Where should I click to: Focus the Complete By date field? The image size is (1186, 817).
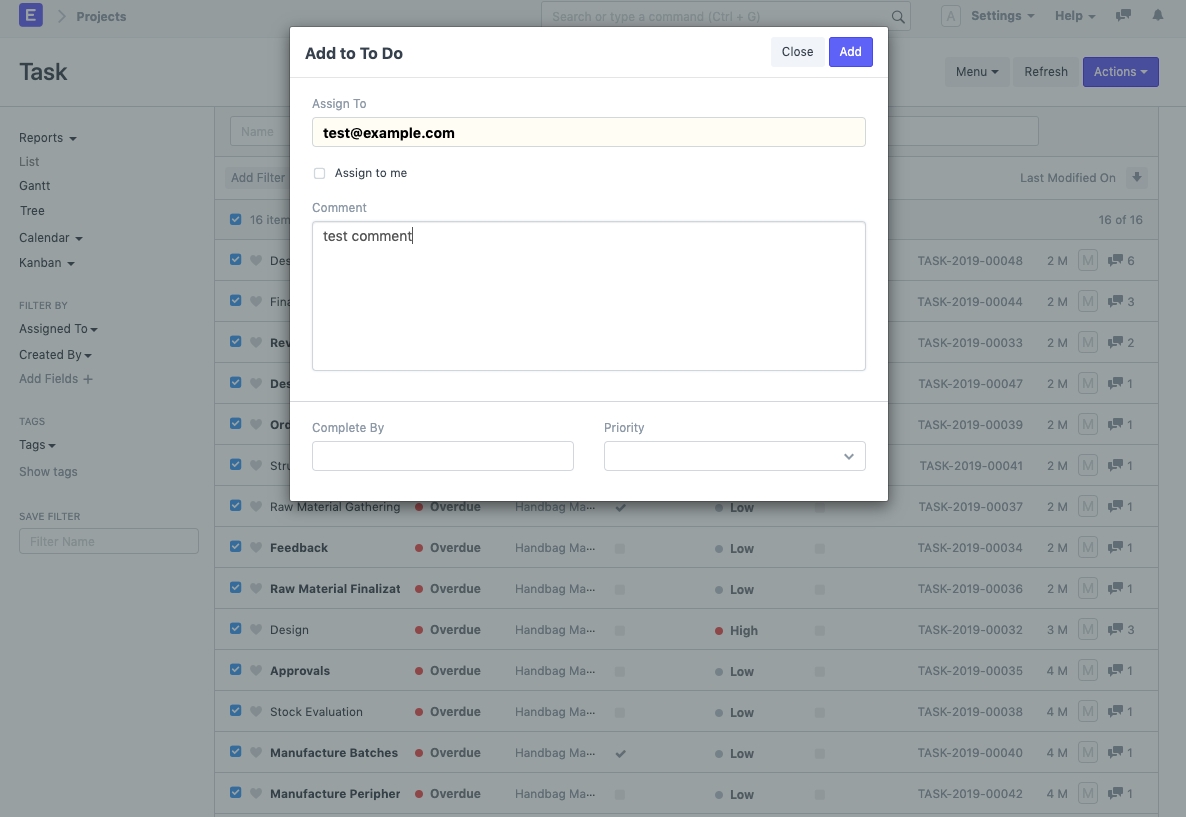point(442,456)
